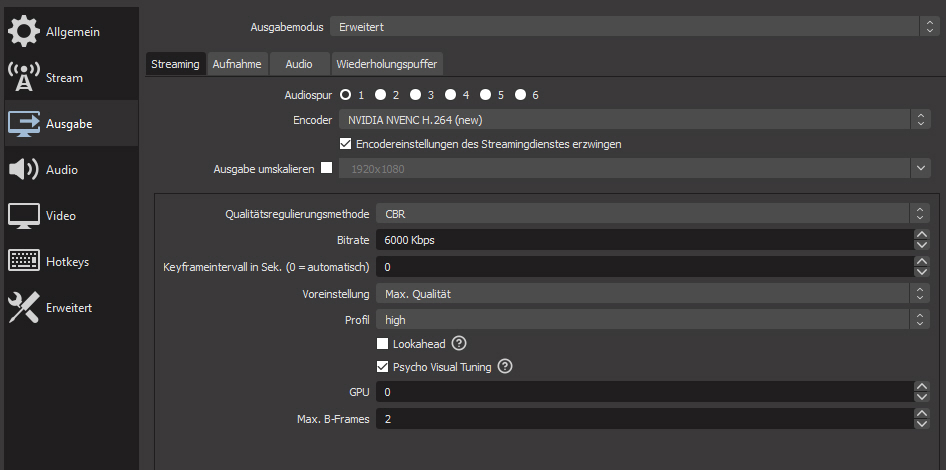946x470 pixels.
Task: Enable the Lookahead checkbox
Action: 383,343
